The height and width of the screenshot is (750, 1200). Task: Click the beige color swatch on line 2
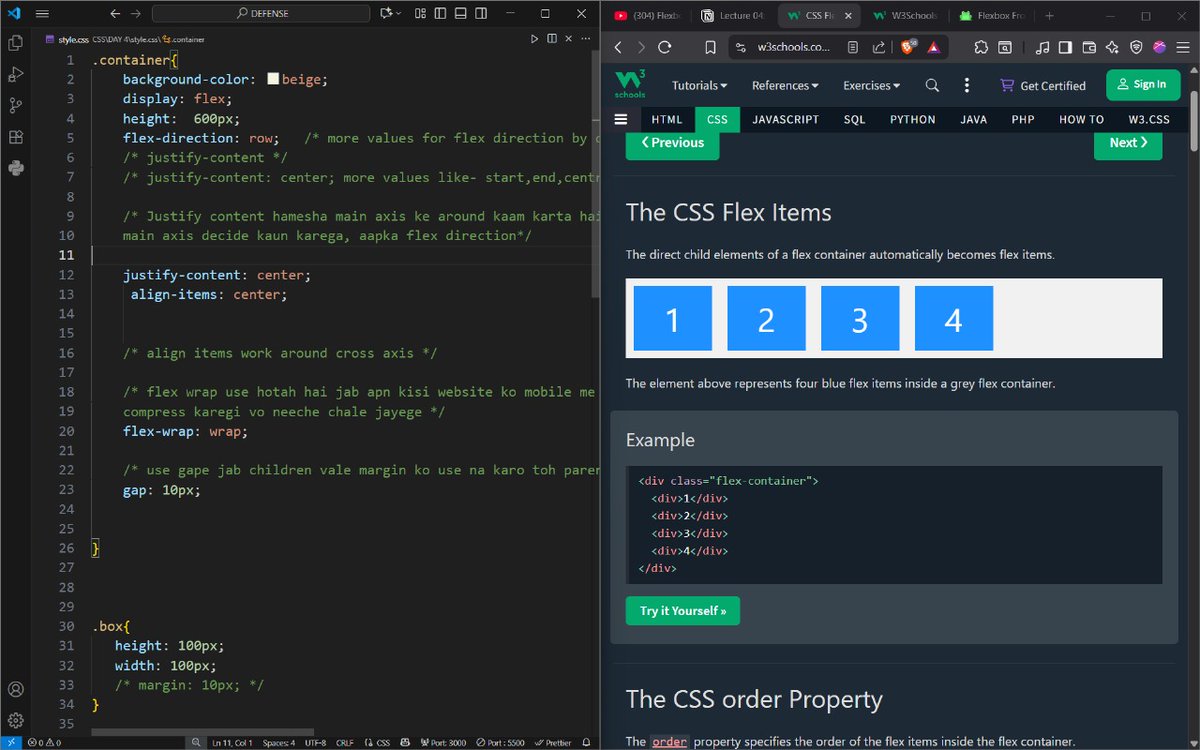(273, 78)
